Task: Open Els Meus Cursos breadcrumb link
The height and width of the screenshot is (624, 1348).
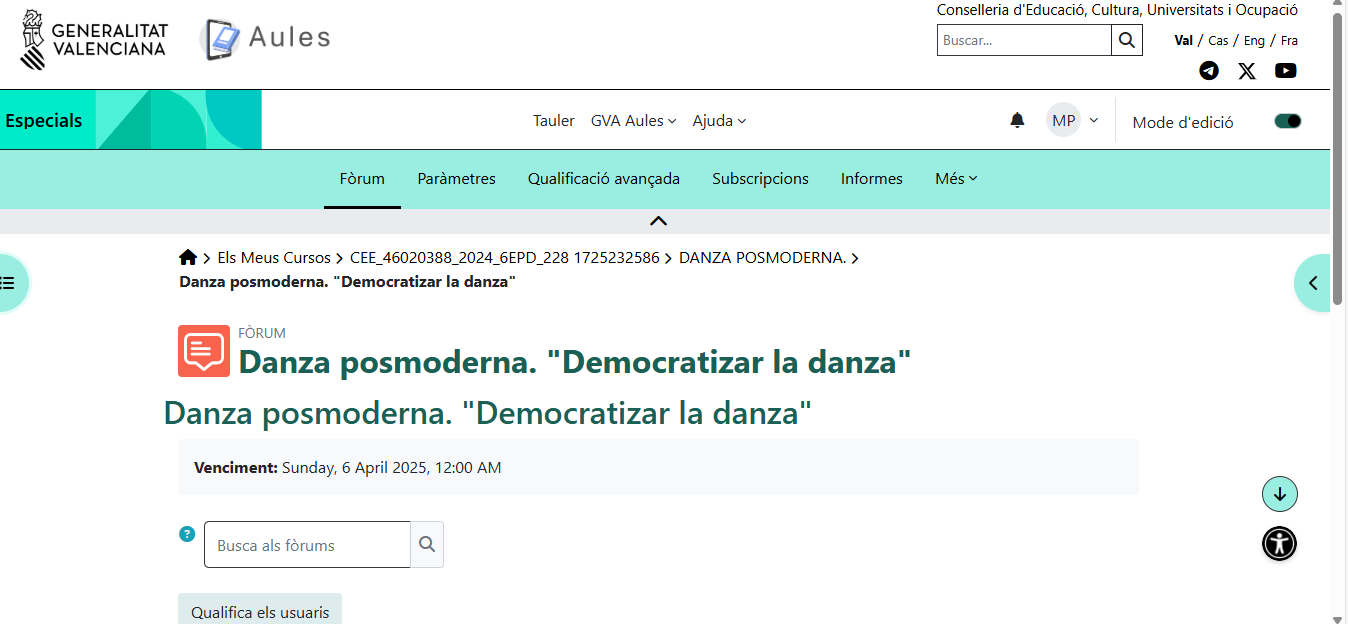Action: [x=273, y=257]
